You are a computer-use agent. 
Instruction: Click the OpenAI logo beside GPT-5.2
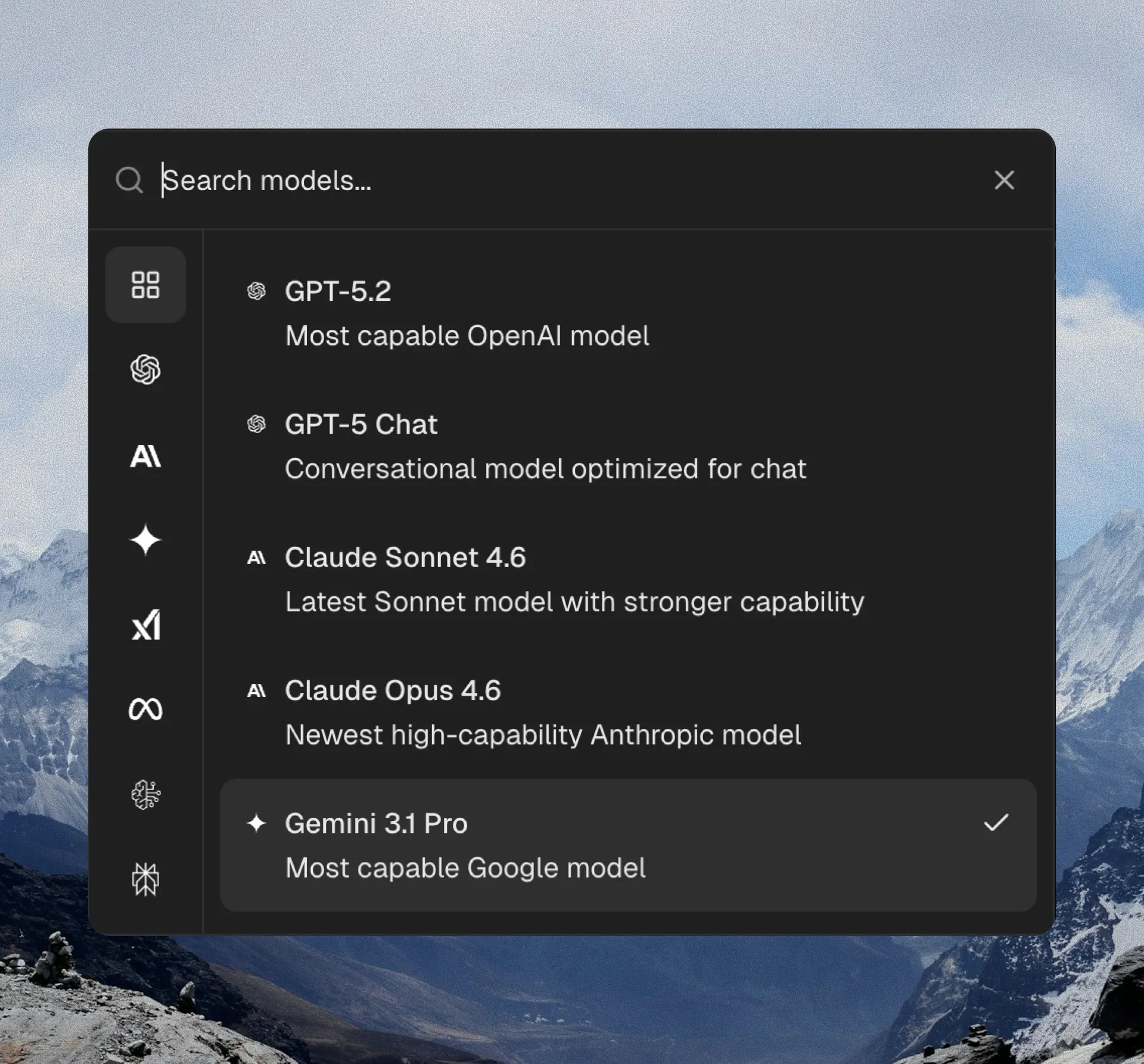[x=256, y=291]
